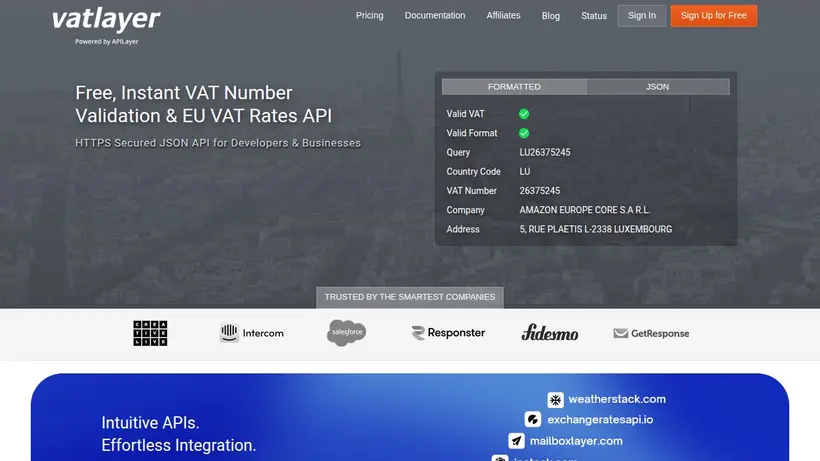Open the Documentation page
This screenshot has height=461, width=820.
point(435,16)
